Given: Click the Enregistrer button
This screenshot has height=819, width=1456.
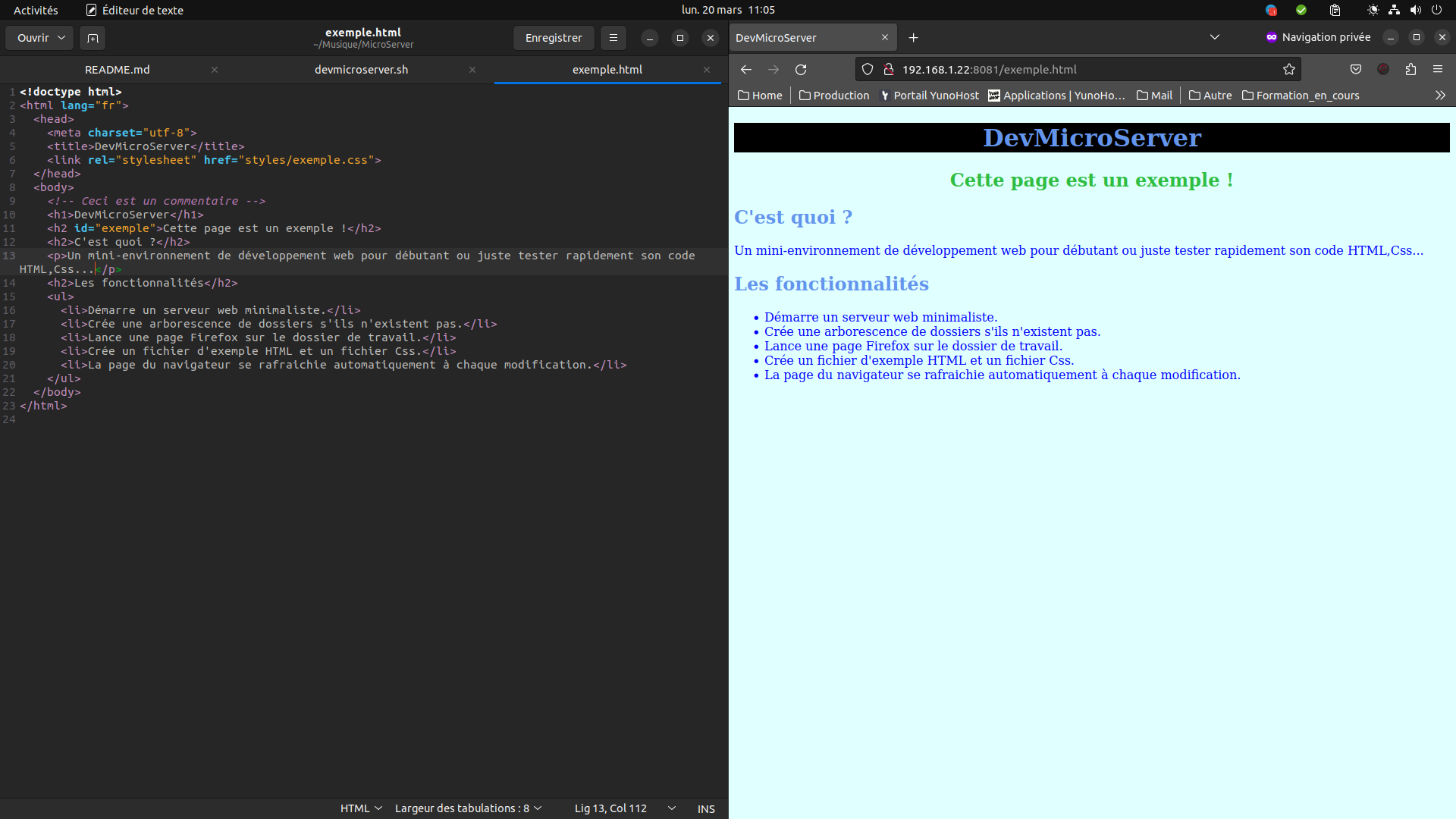Looking at the screenshot, I should (554, 38).
